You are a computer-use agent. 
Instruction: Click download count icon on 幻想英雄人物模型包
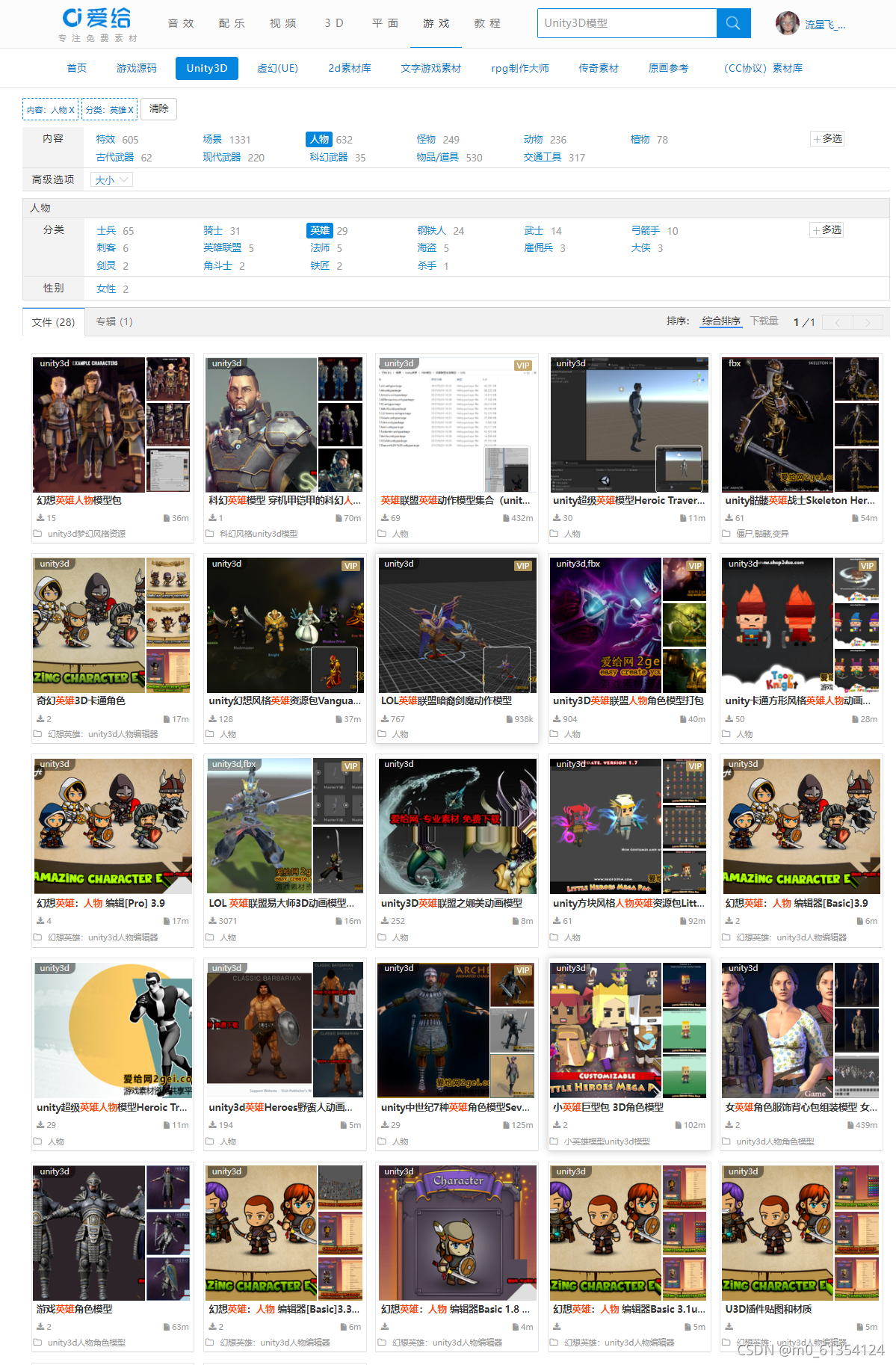click(40, 518)
